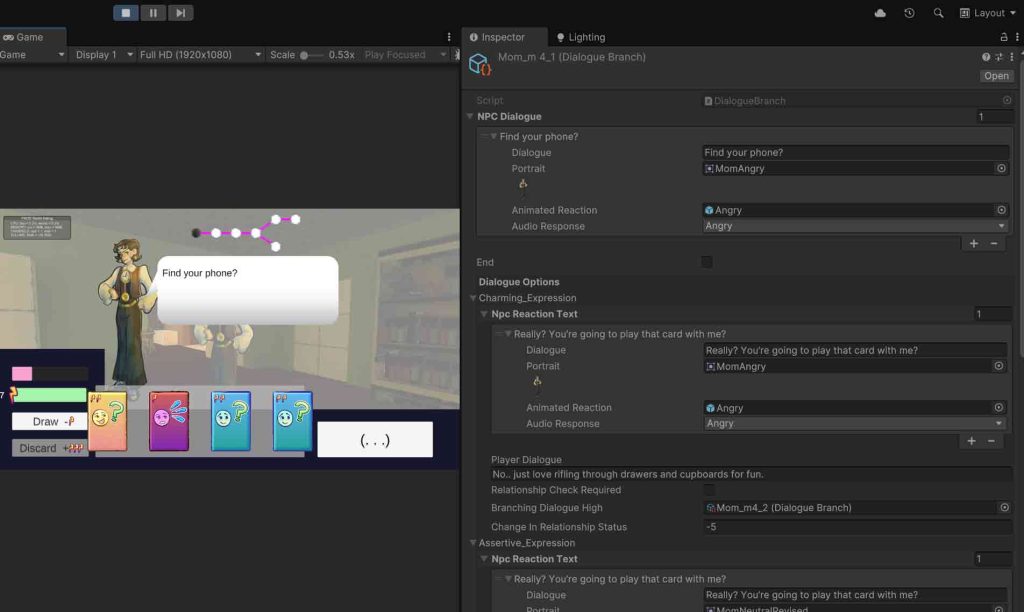
Task: Edit the Player Dialogue text field
Action: pyautogui.click(x=751, y=474)
